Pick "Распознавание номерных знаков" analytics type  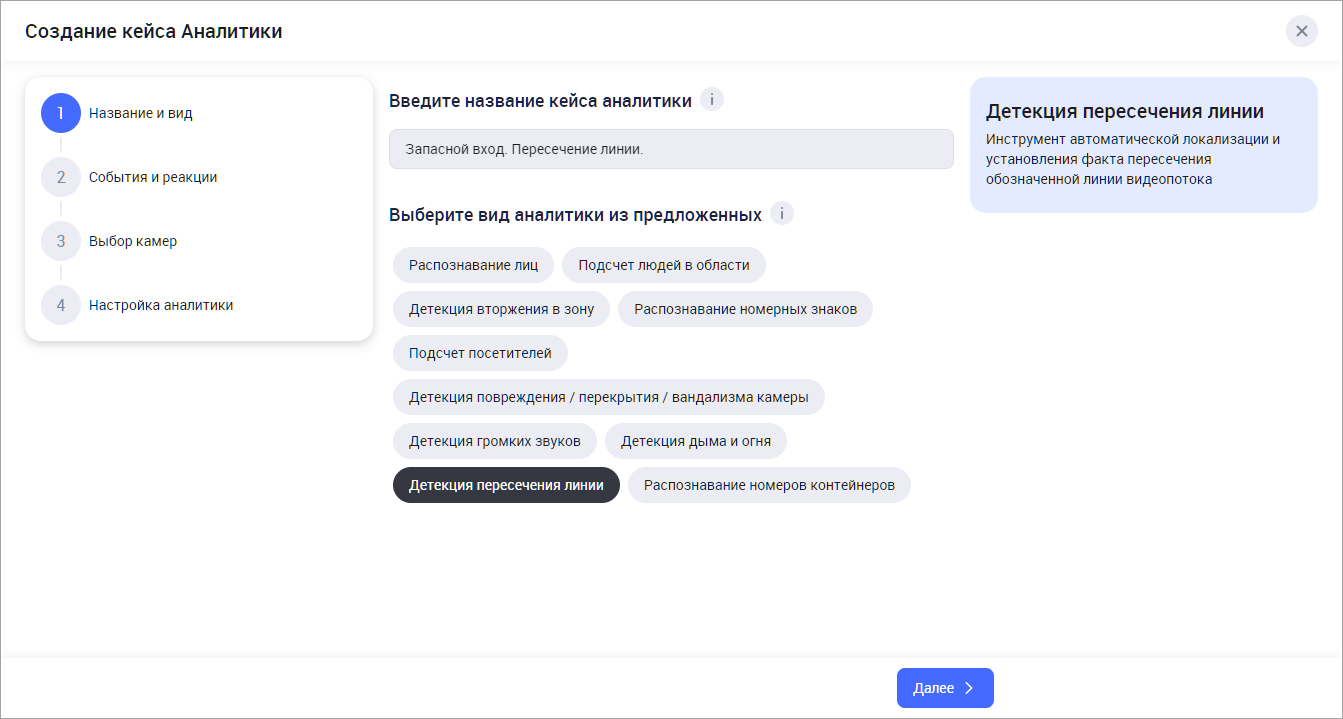(745, 309)
